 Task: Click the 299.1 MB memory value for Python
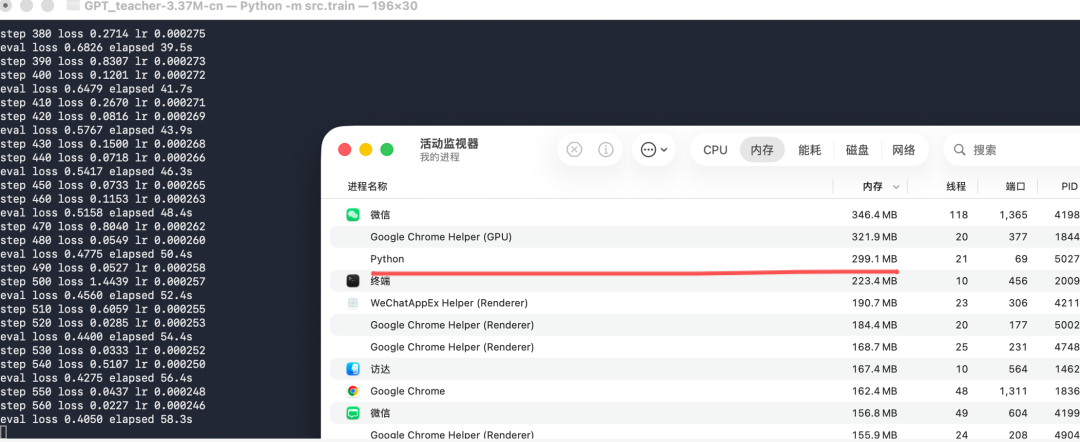pyautogui.click(x=875, y=259)
